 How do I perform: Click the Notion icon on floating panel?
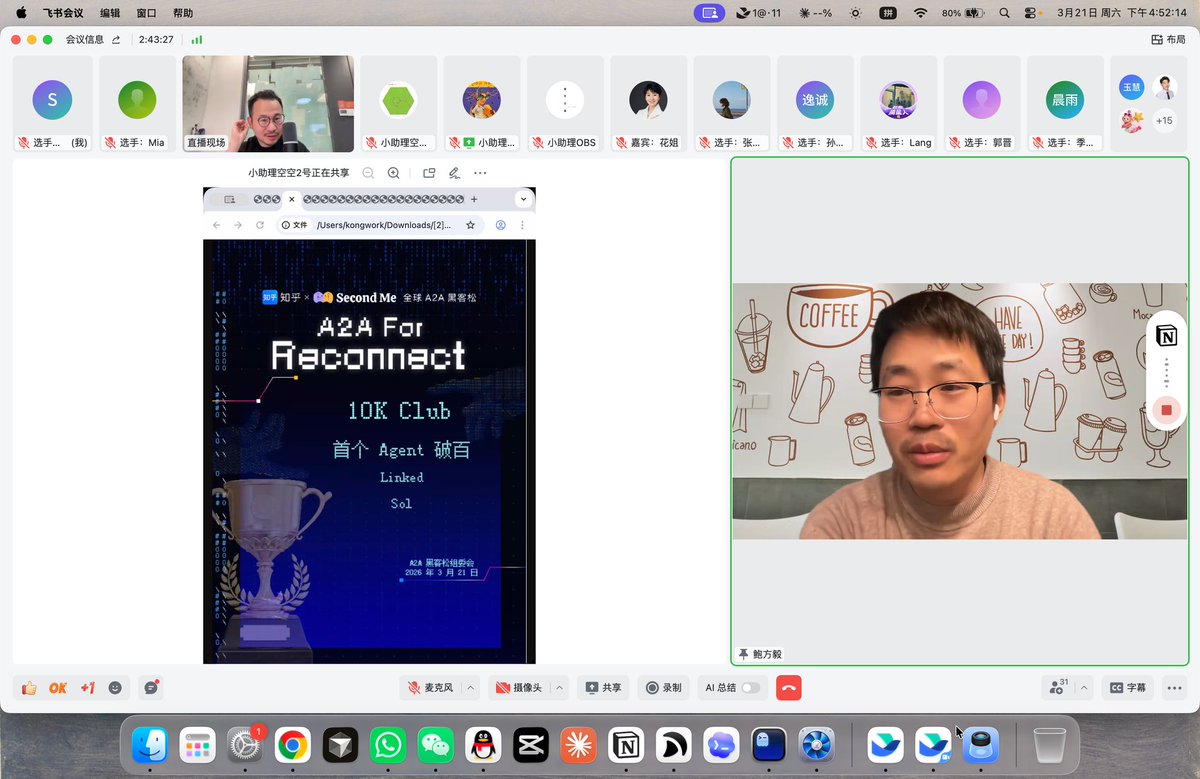(1166, 336)
